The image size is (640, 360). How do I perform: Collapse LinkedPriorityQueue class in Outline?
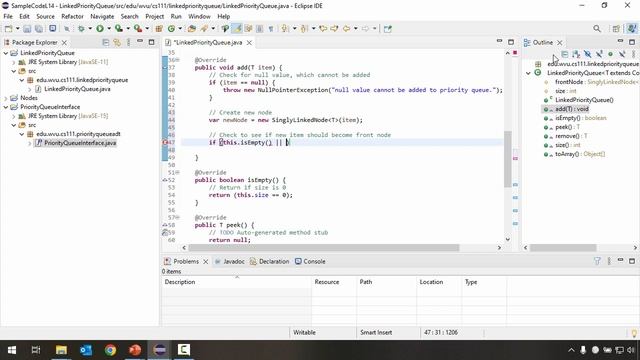[x=529, y=73]
